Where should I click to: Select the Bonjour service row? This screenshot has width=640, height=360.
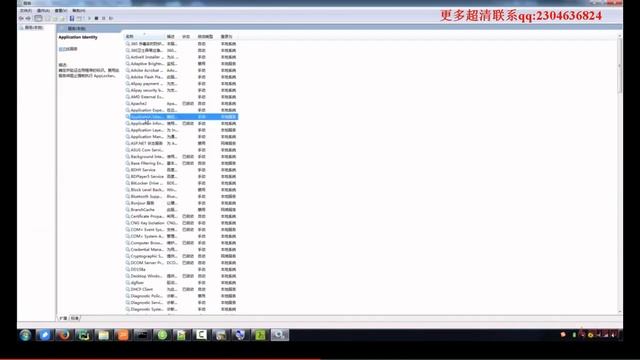pyautogui.click(x=181, y=203)
